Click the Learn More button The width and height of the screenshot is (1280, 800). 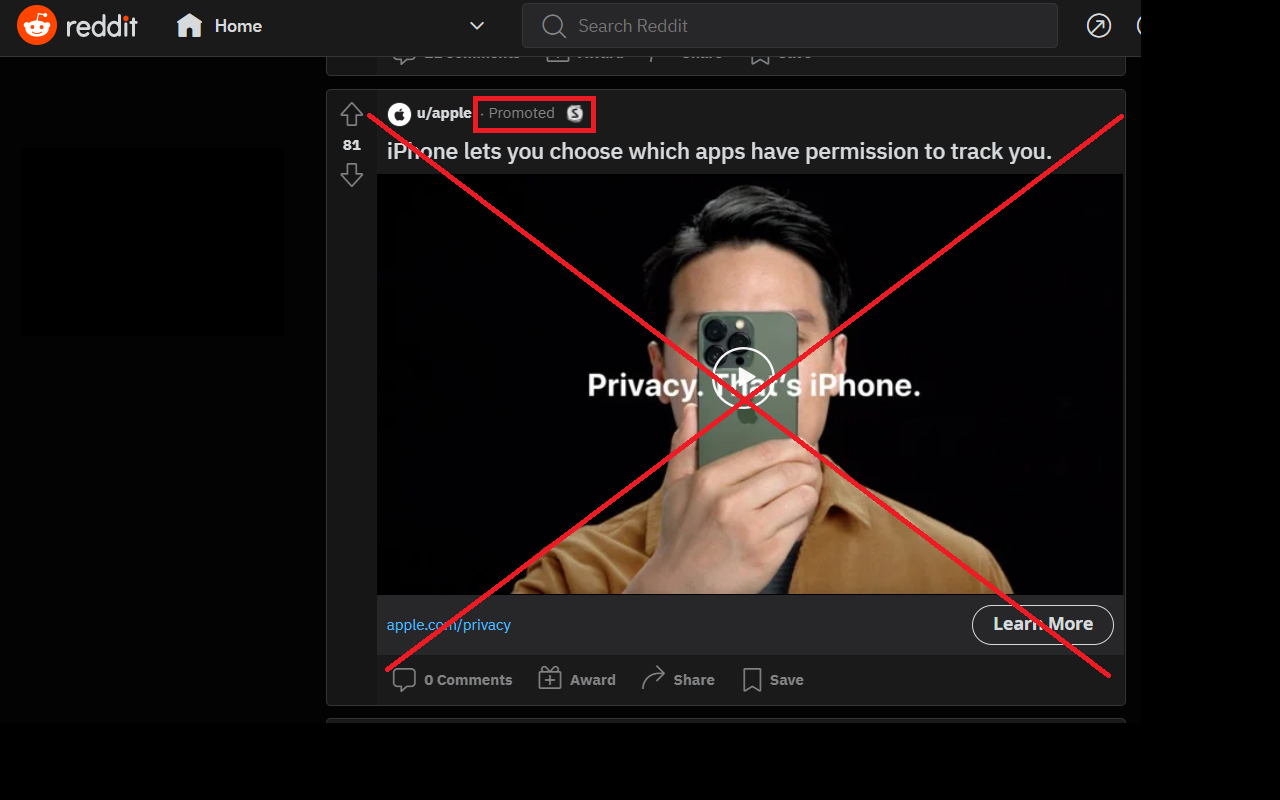pos(1043,625)
